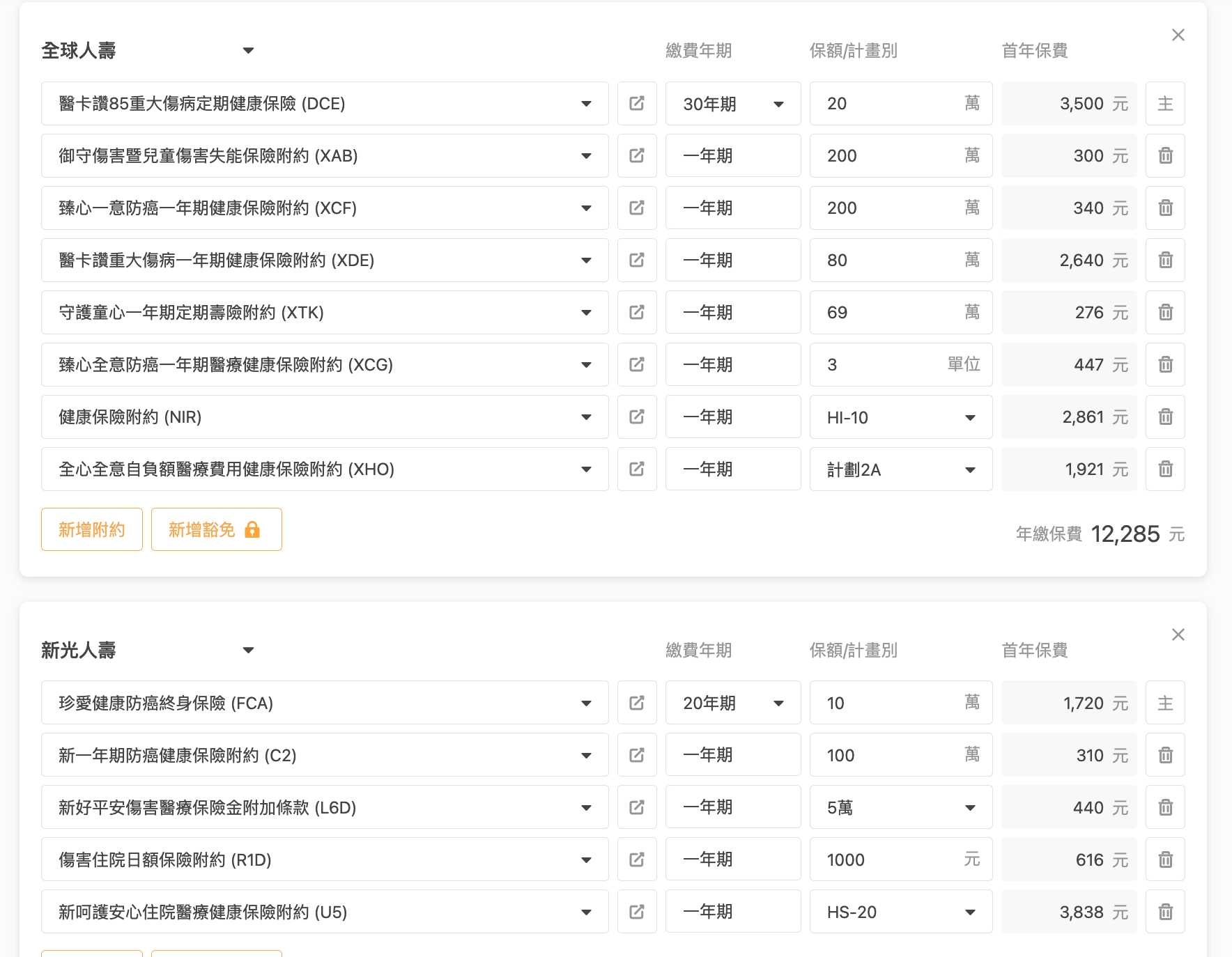
Task: Open external link for C2 rider
Action: tap(637, 756)
